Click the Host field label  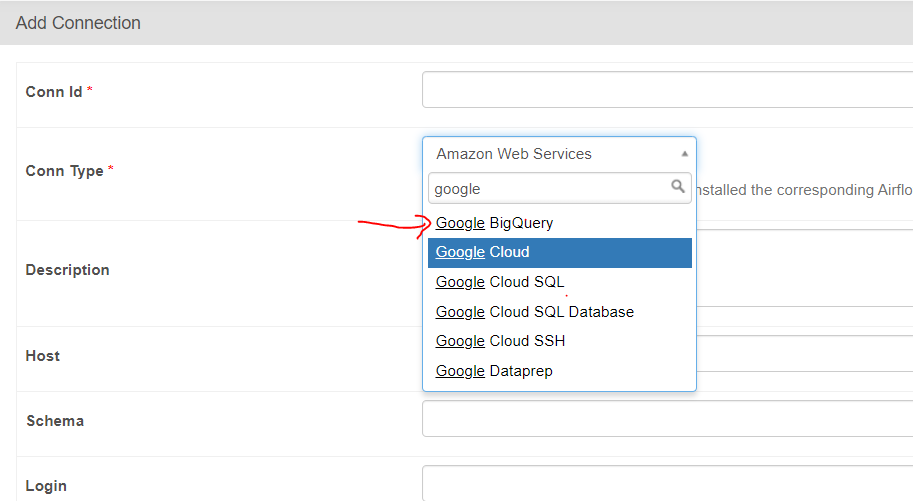pos(43,356)
